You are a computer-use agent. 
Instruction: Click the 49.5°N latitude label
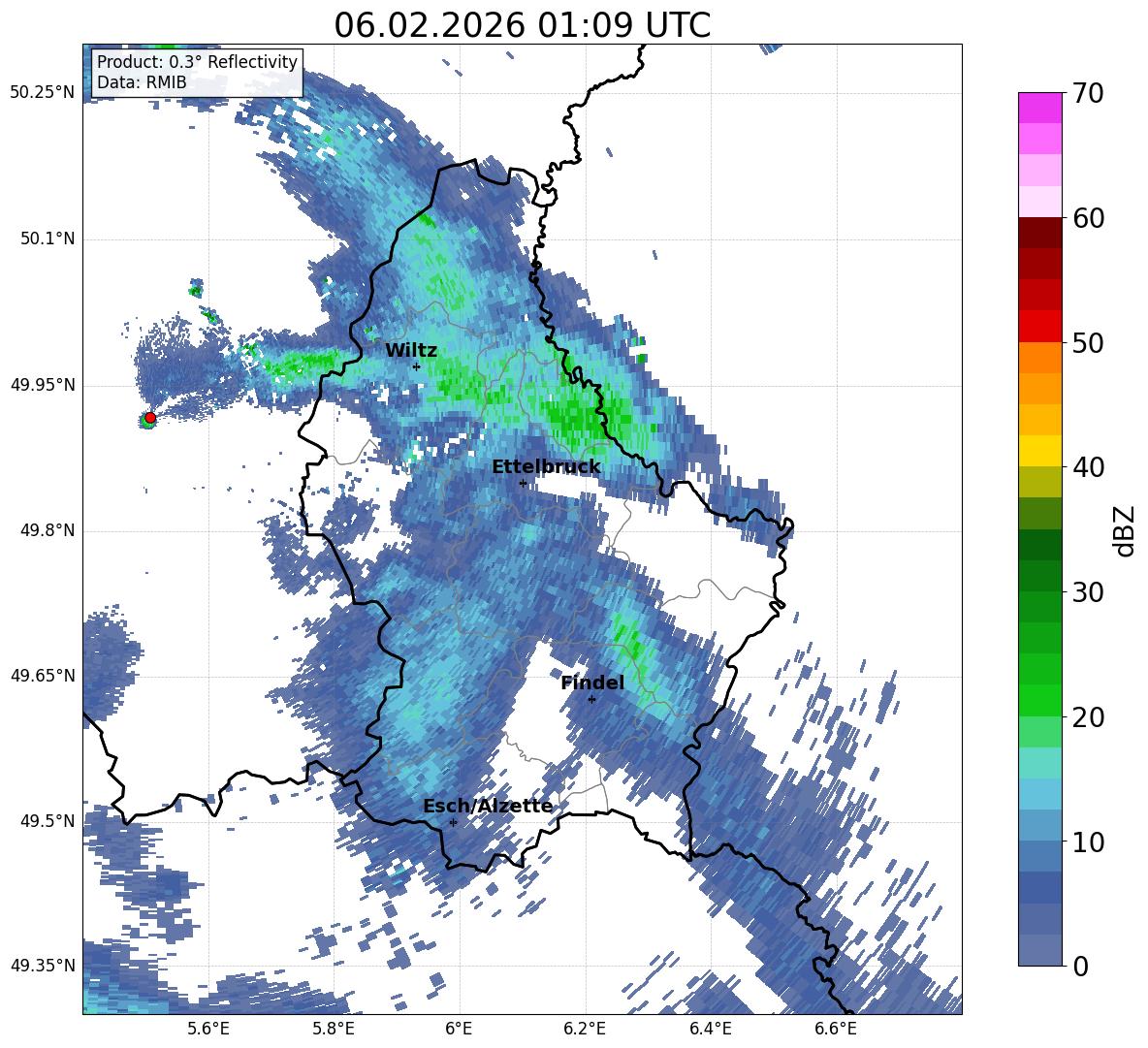coord(47,820)
